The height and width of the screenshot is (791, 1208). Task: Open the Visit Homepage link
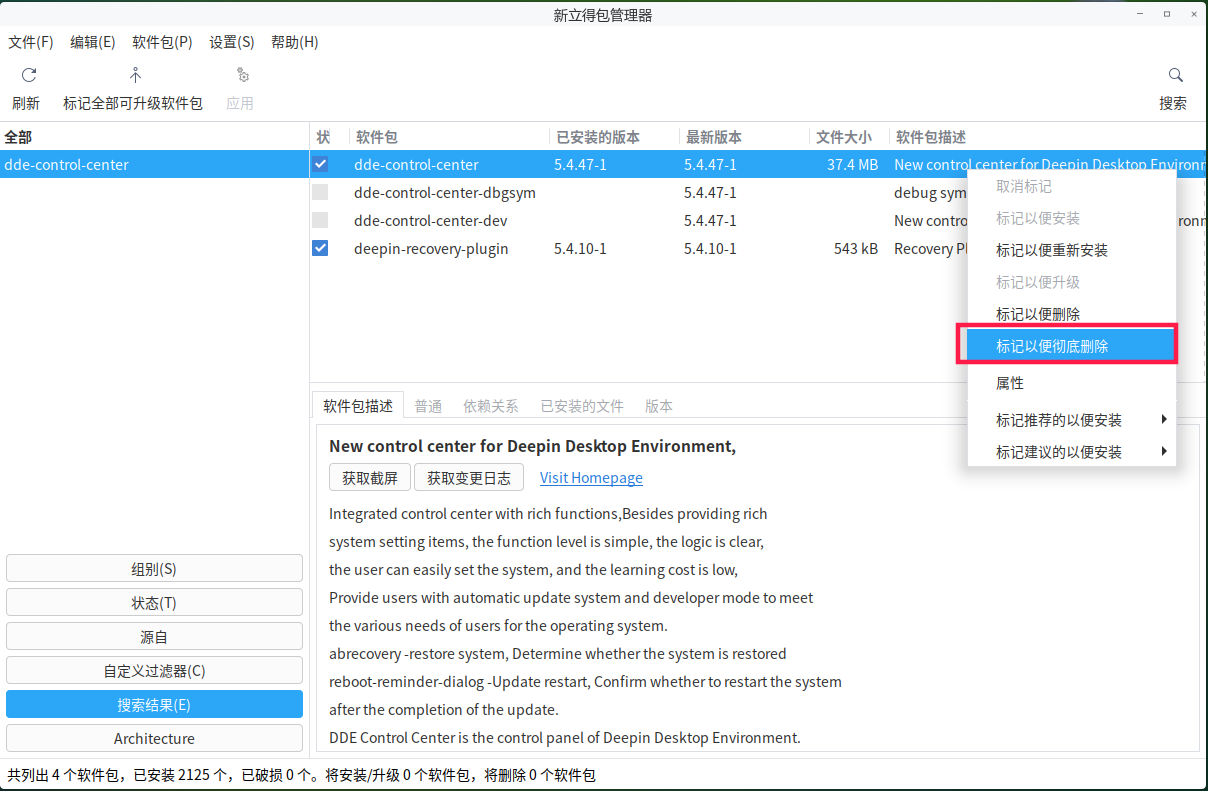point(591,478)
